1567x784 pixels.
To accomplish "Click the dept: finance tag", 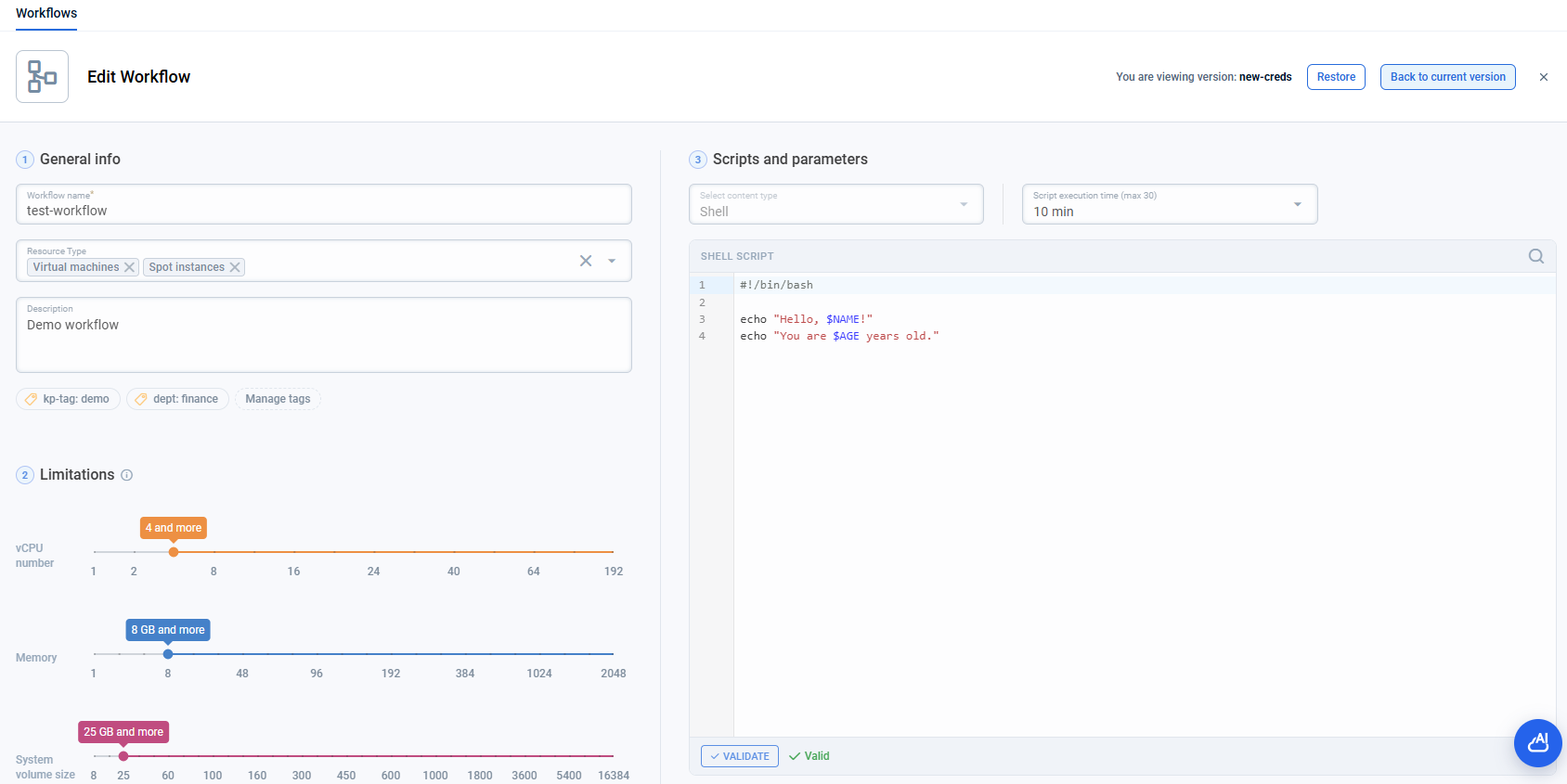I will click(177, 399).
